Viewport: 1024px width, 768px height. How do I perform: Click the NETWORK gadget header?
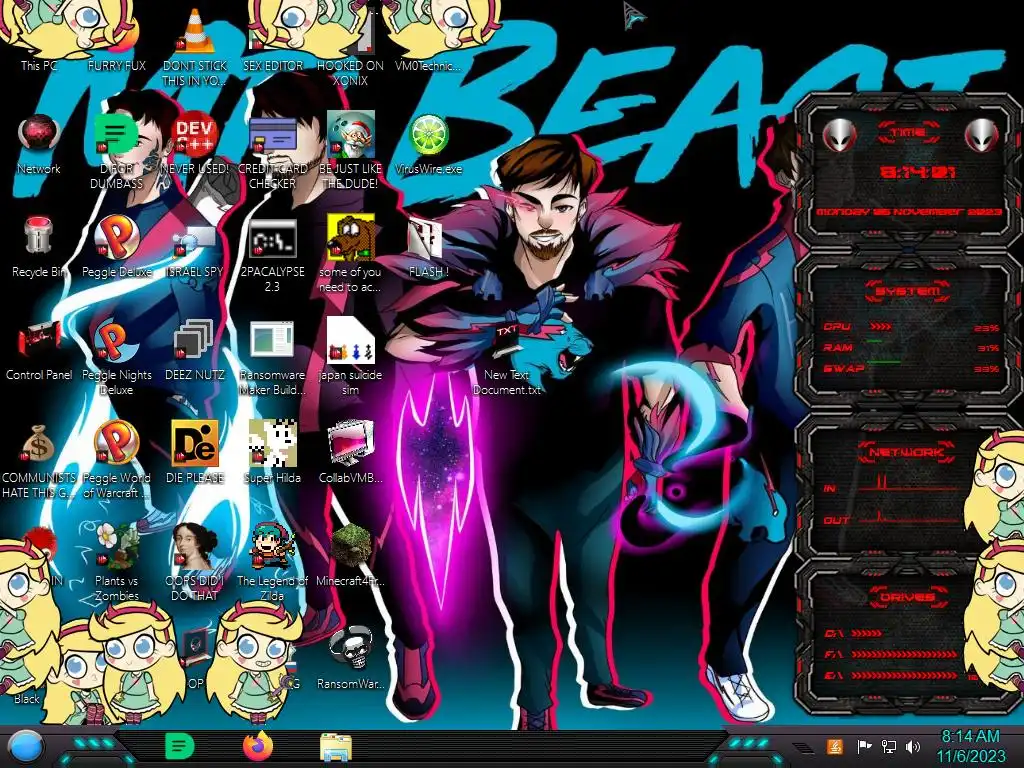coord(908,452)
